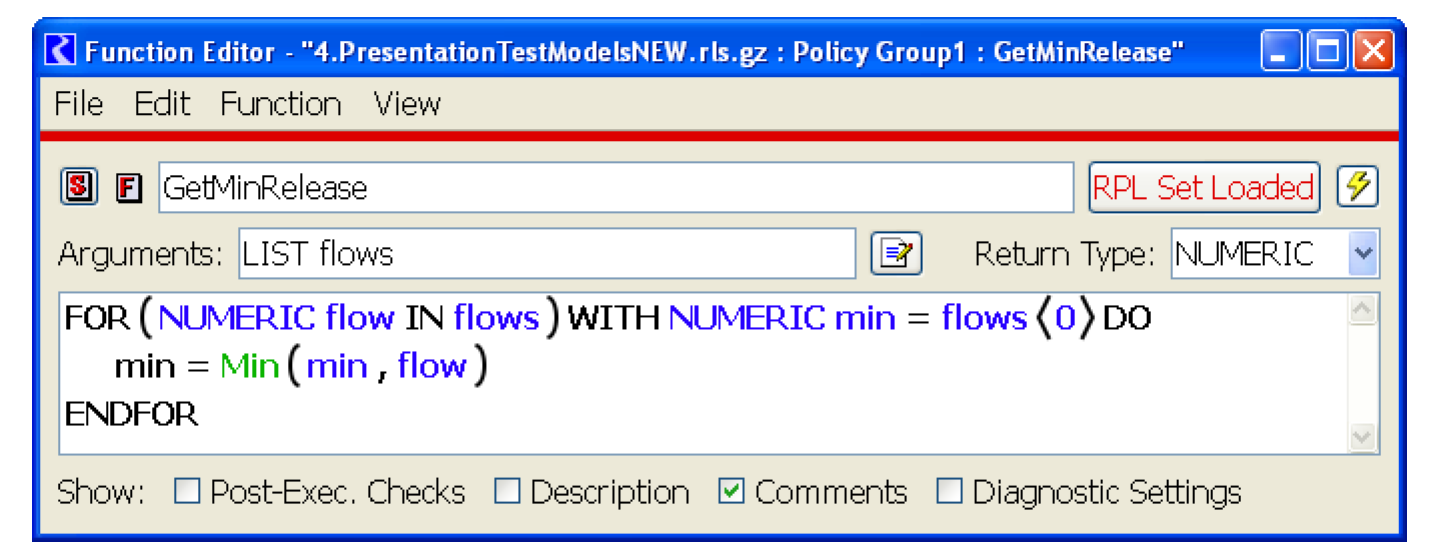Click the scroll down arrow in code pane

(1362, 437)
